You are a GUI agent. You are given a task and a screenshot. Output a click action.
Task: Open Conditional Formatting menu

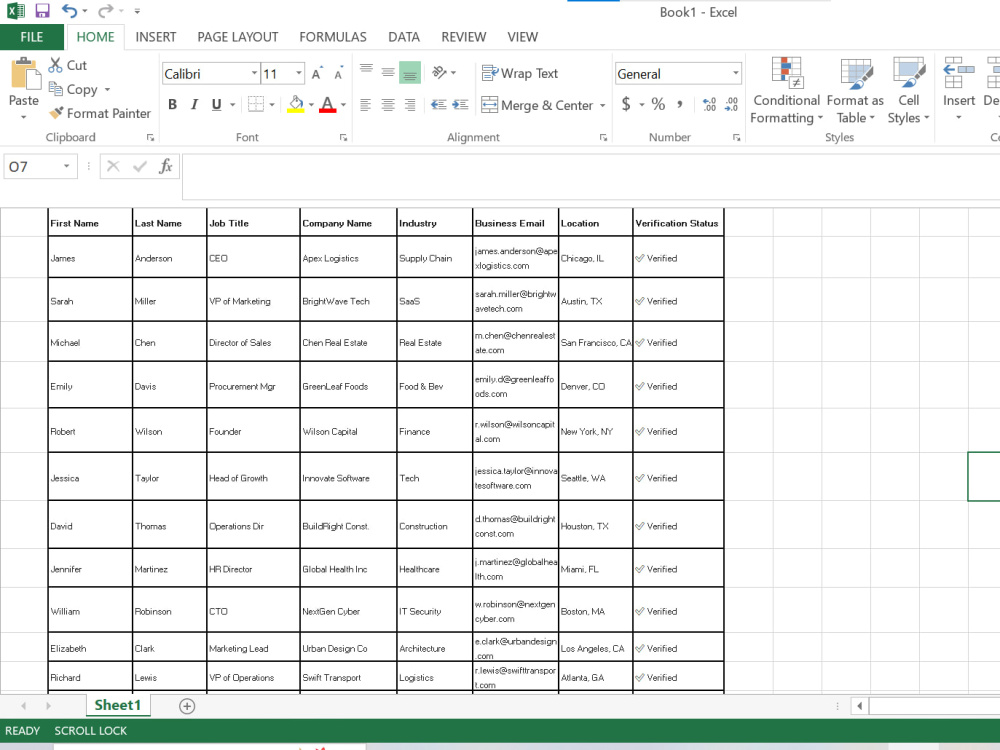pos(786,91)
